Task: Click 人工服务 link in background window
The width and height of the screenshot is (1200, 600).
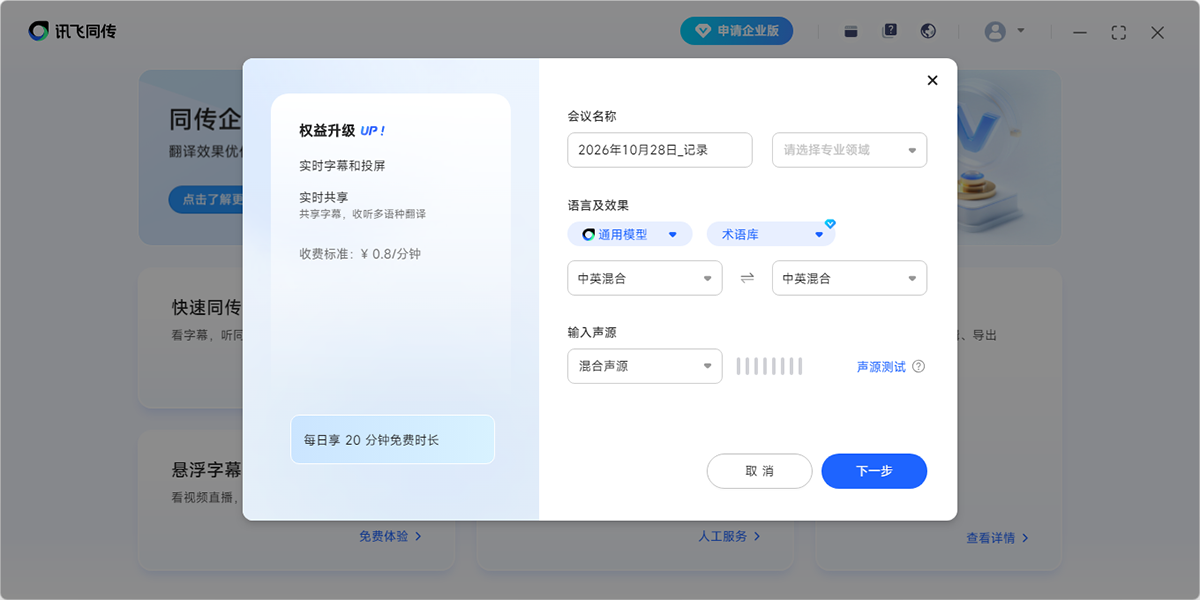Action: pos(729,536)
